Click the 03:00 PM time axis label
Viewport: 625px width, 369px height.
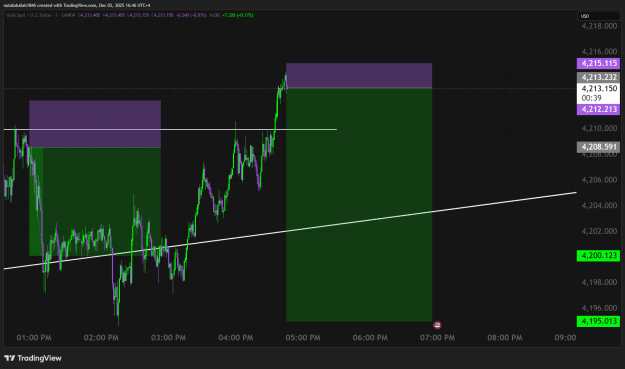click(x=168, y=338)
